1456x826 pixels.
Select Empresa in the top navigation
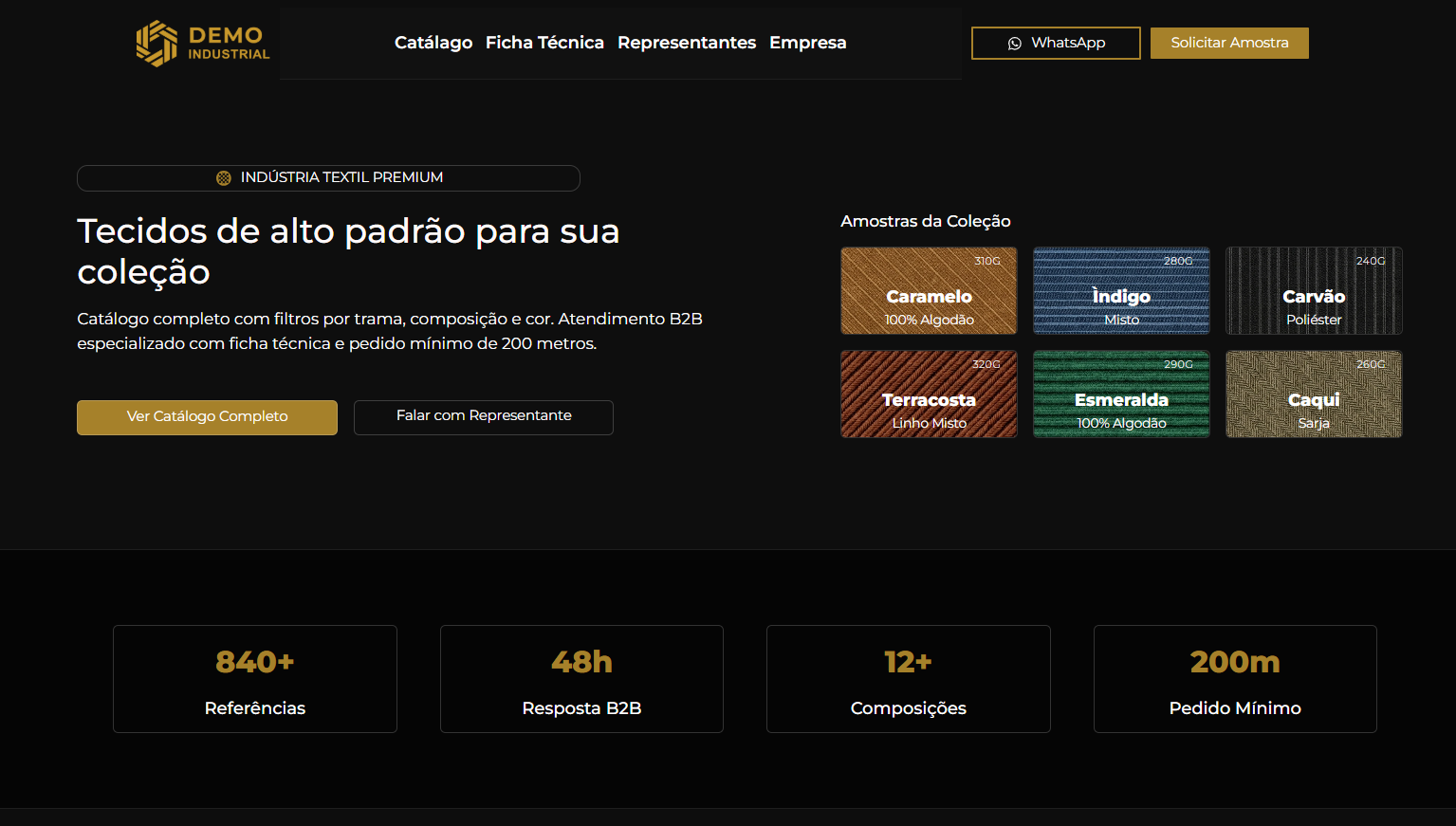[x=808, y=43]
